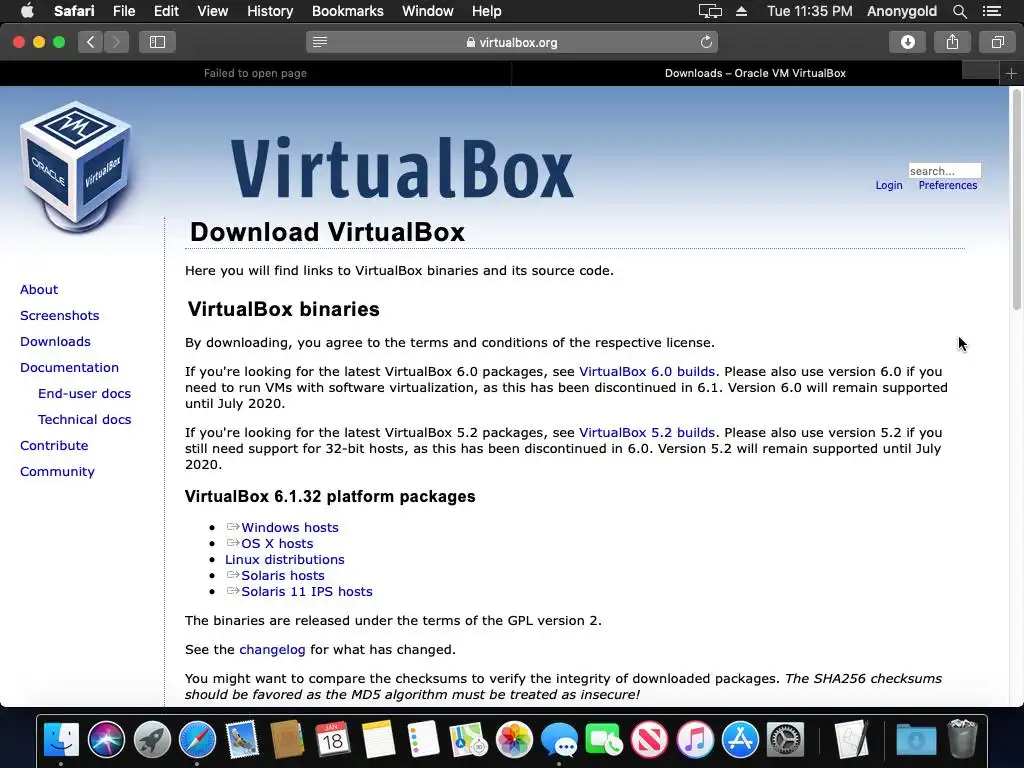
Task: Open Reminders from the Dock
Action: [x=423, y=740]
